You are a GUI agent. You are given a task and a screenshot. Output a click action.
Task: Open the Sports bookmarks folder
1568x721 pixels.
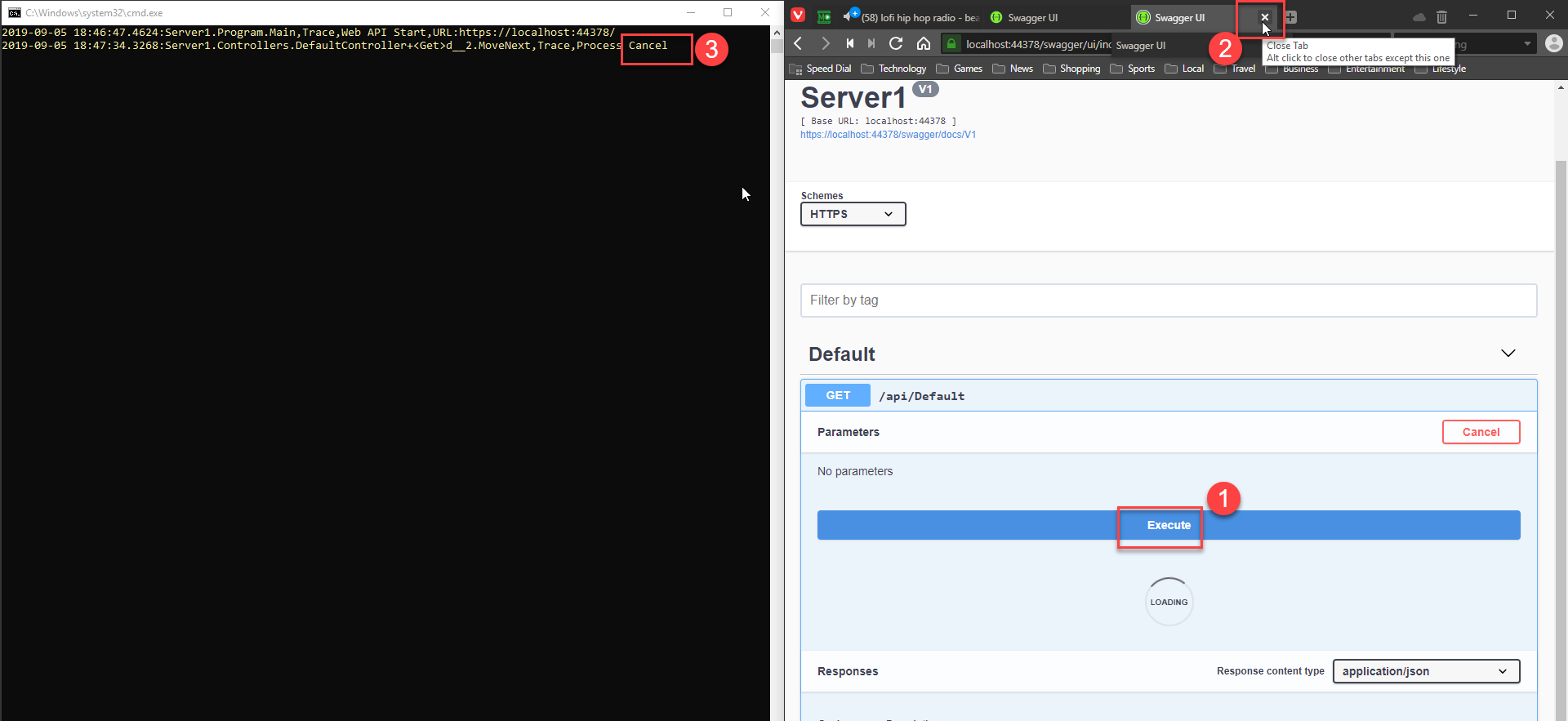click(1133, 69)
